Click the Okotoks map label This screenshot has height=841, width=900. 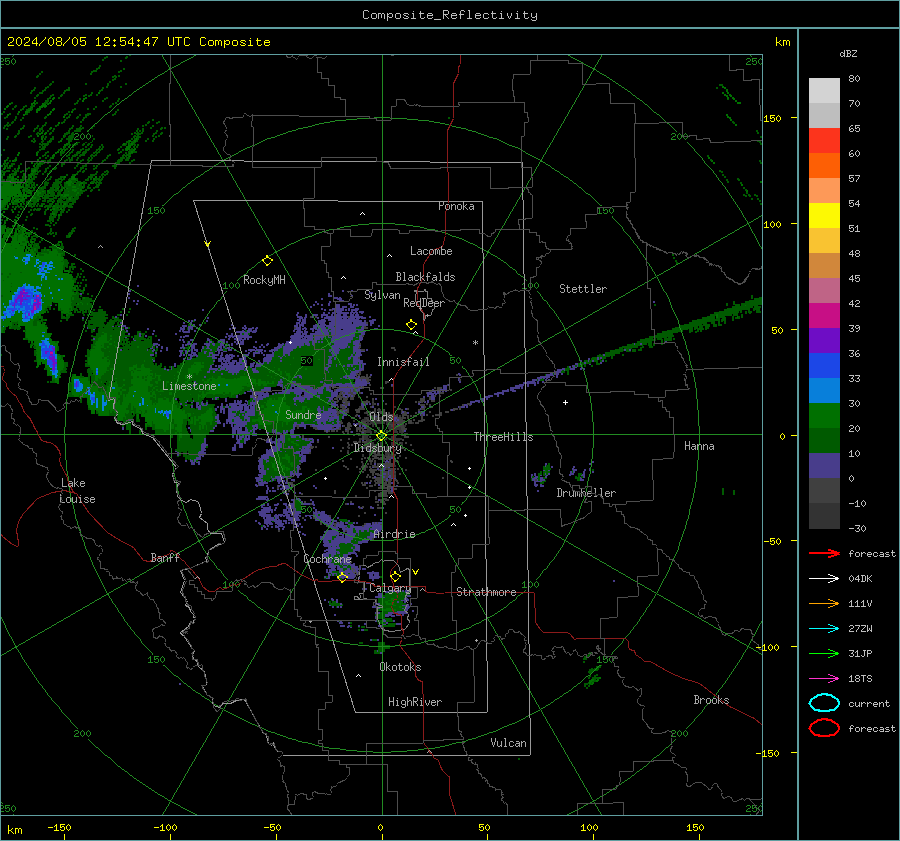tap(400, 667)
